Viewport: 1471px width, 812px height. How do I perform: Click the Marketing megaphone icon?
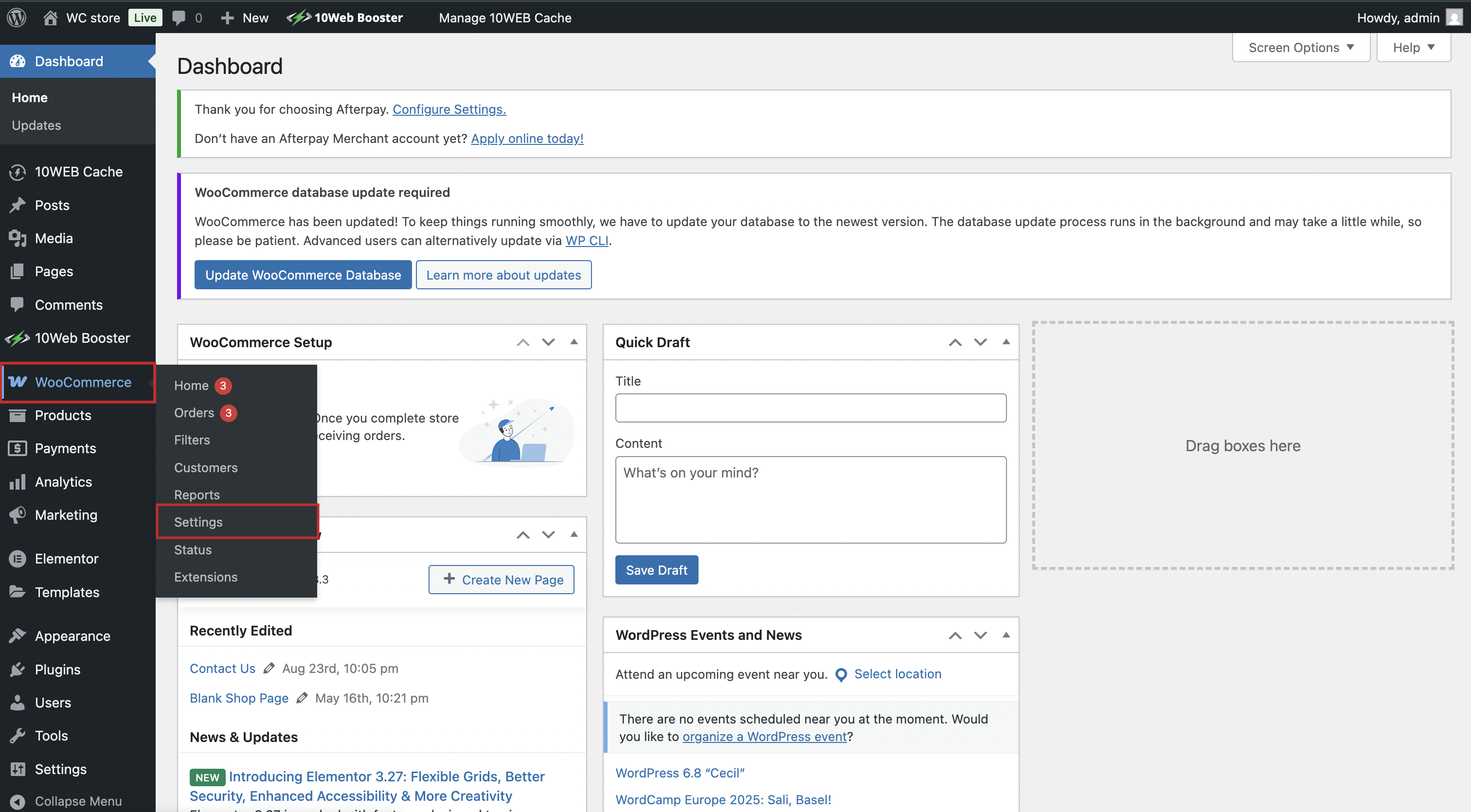coord(18,515)
